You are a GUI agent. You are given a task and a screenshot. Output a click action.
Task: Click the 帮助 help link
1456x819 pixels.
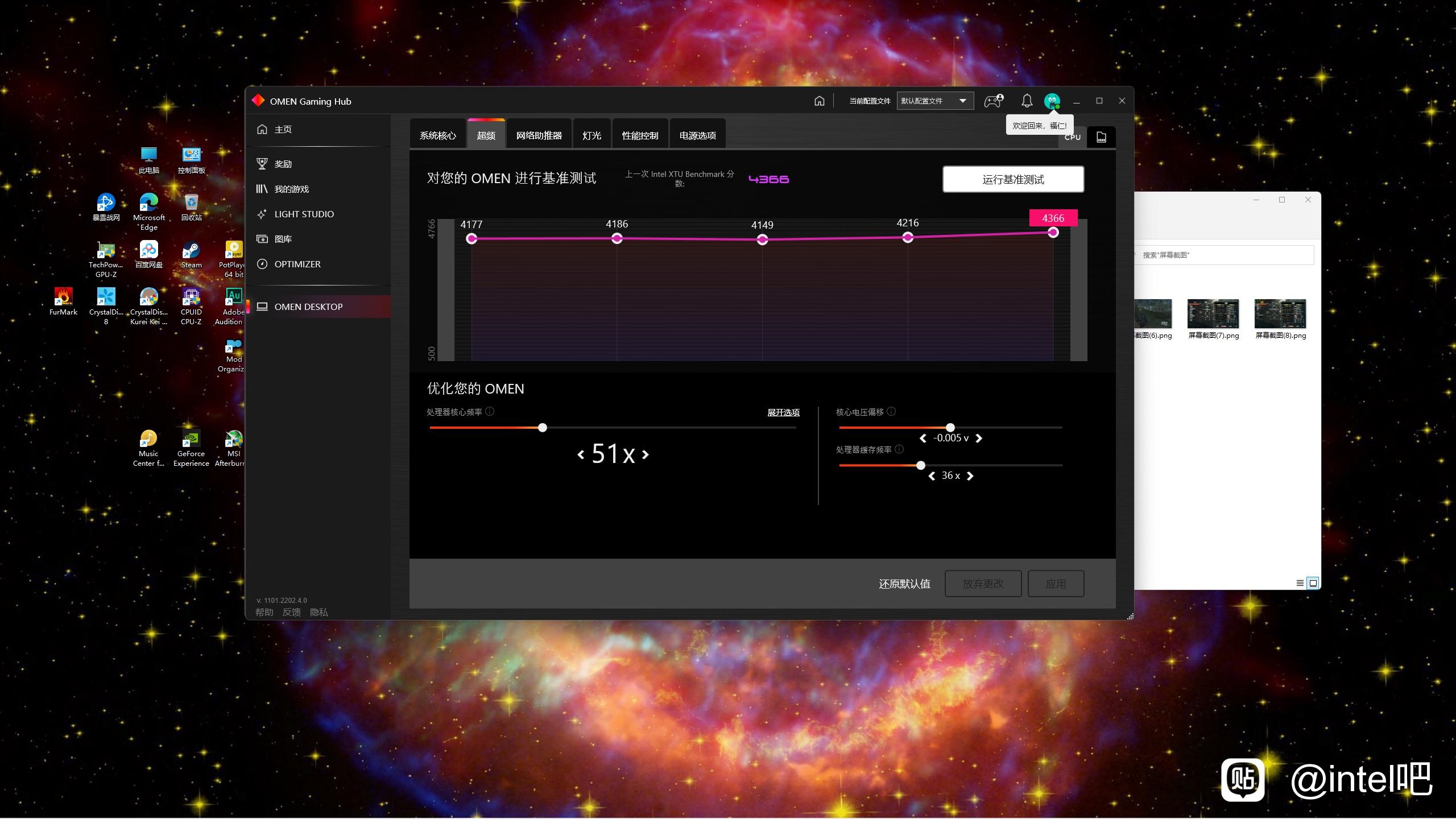pos(264,613)
